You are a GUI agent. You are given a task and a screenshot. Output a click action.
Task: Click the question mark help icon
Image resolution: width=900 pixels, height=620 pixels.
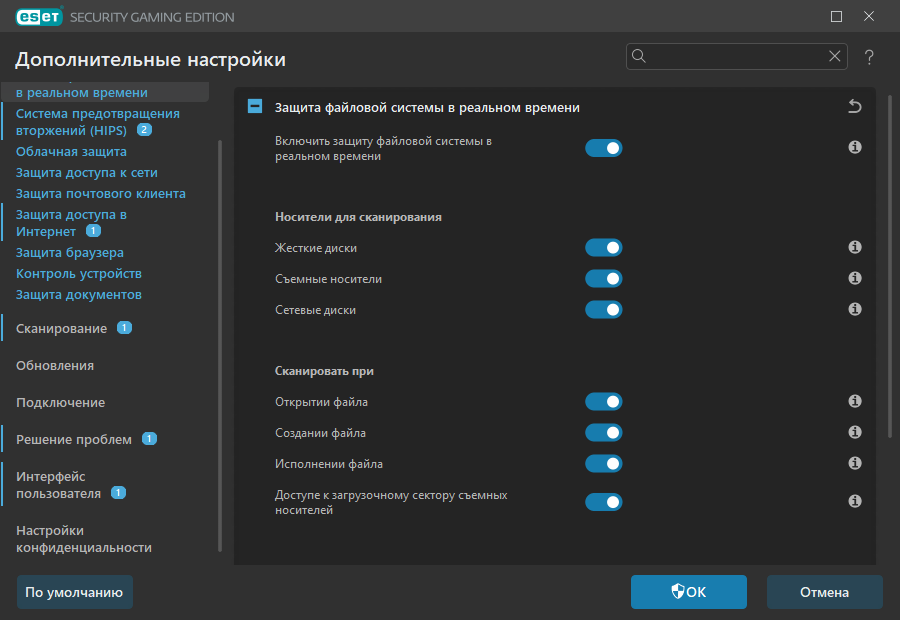(869, 57)
